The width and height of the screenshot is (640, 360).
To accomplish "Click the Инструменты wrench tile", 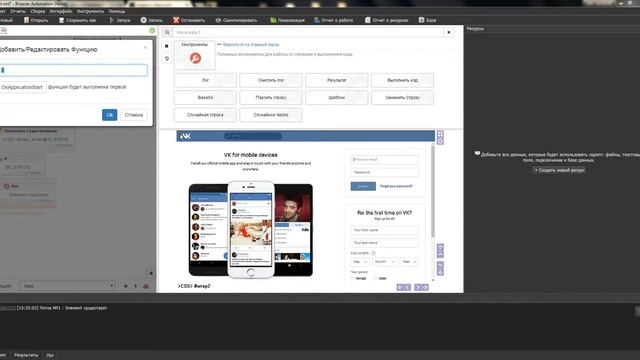I will tap(195, 55).
